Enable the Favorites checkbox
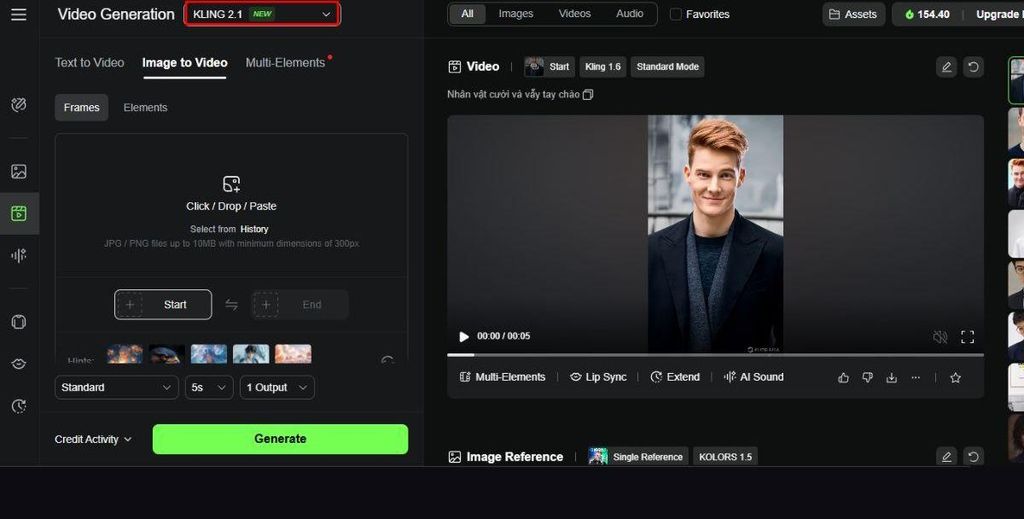The width and height of the screenshot is (1024, 519). point(676,14)
